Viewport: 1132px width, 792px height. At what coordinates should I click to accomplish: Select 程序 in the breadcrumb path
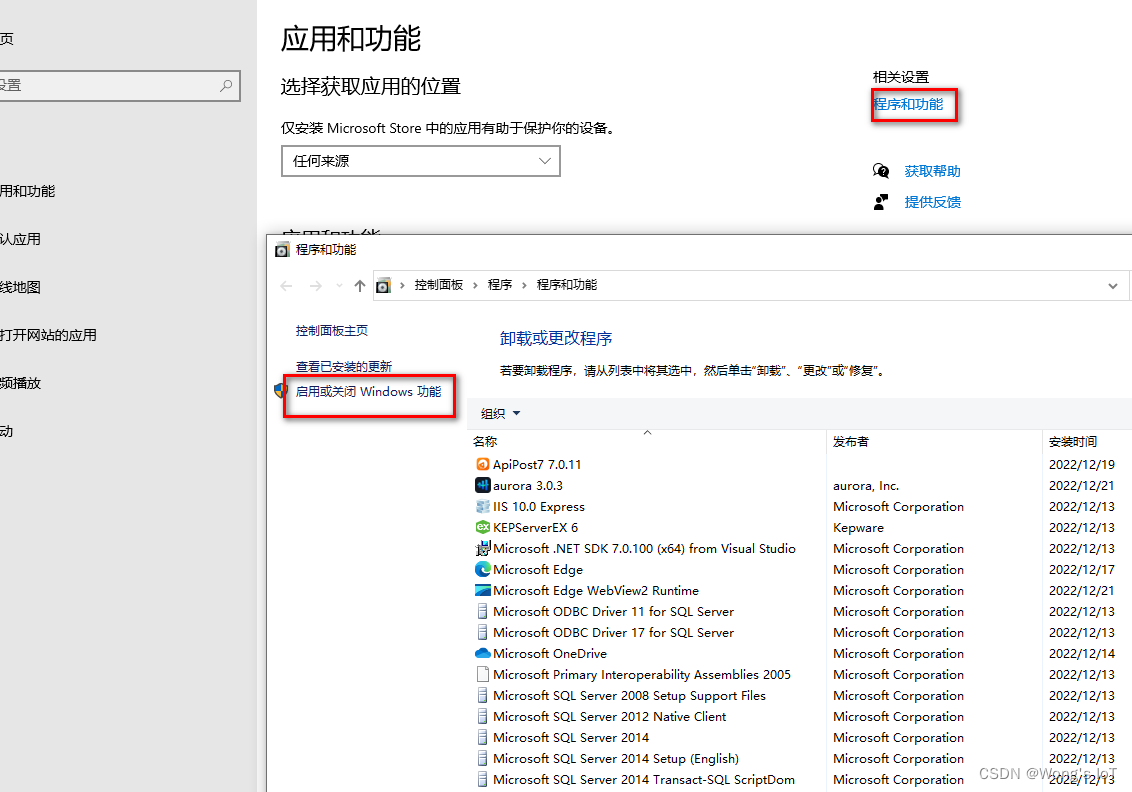pos(500,285)
